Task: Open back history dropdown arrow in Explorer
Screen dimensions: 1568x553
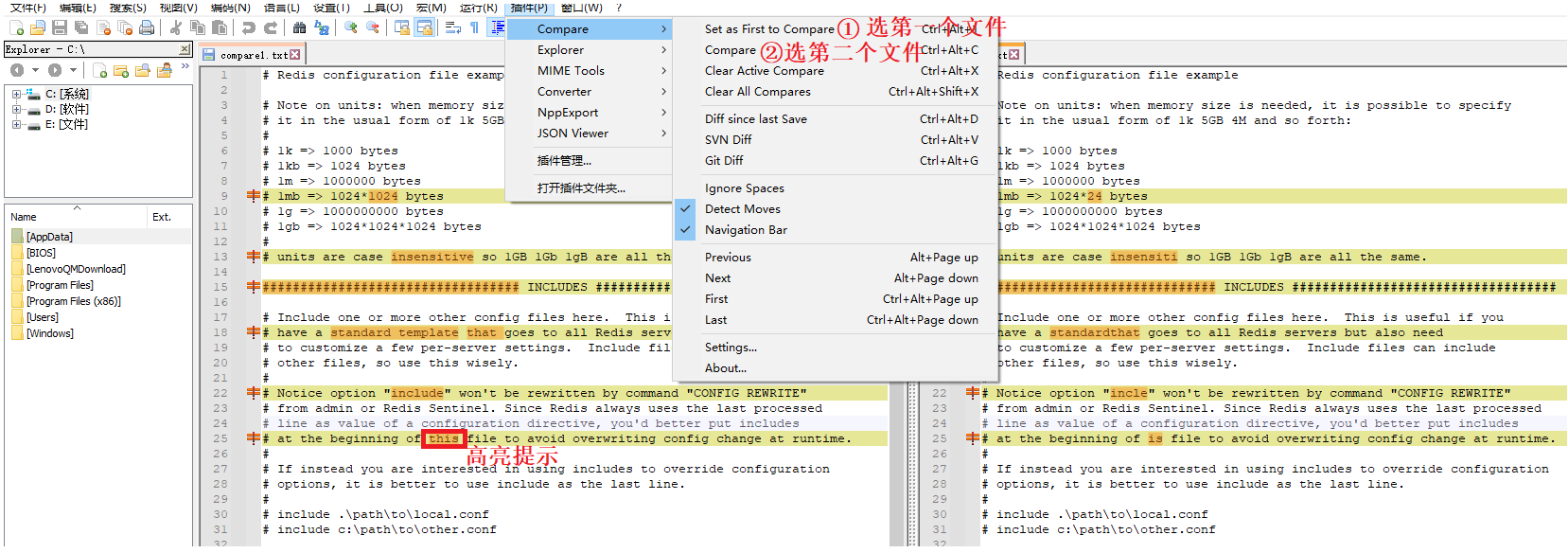Action: 35,70
